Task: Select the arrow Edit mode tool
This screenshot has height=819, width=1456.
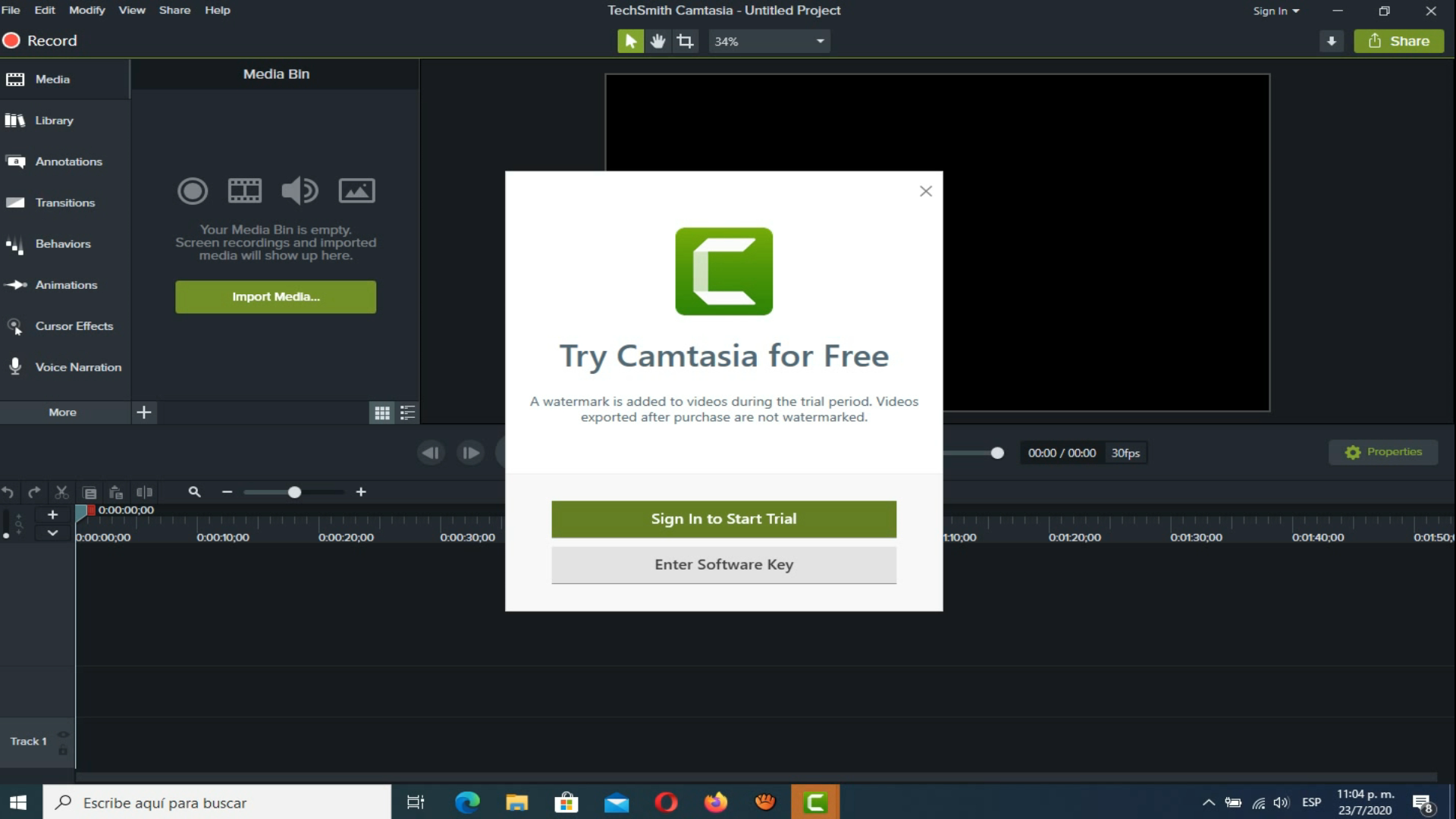Action: coord(630,41)
